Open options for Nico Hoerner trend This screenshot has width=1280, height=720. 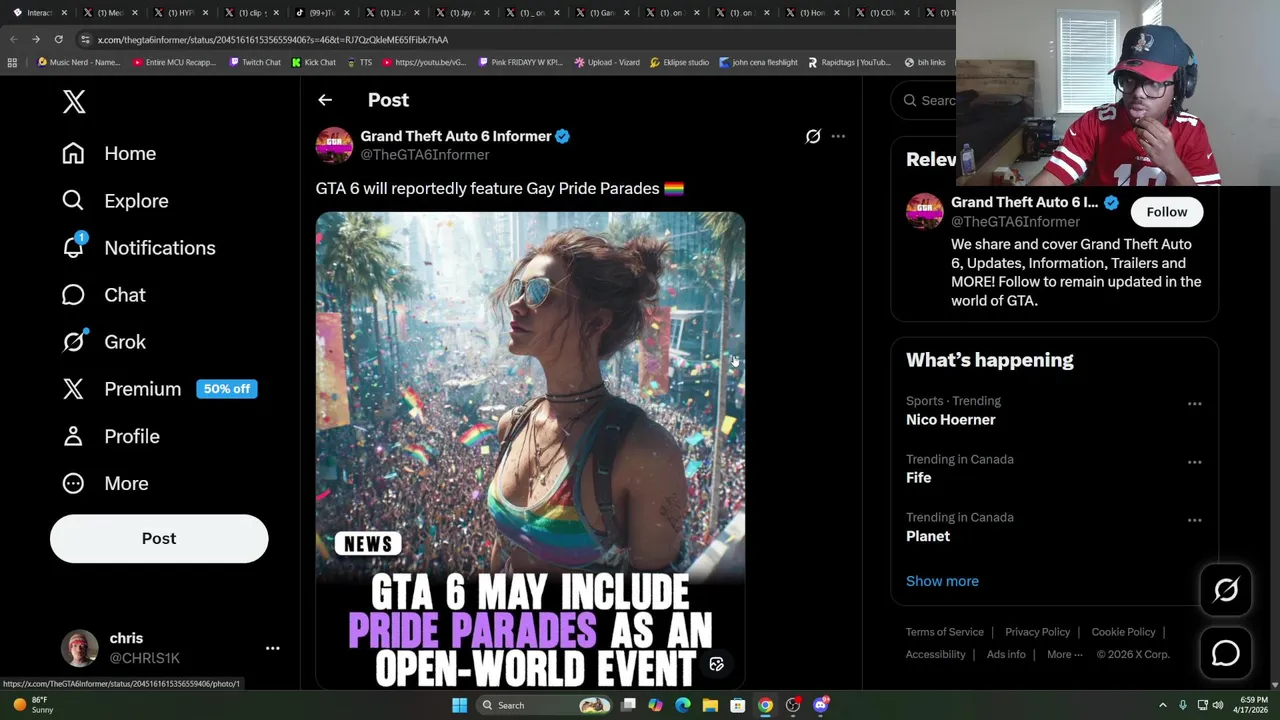[1194, 404]
